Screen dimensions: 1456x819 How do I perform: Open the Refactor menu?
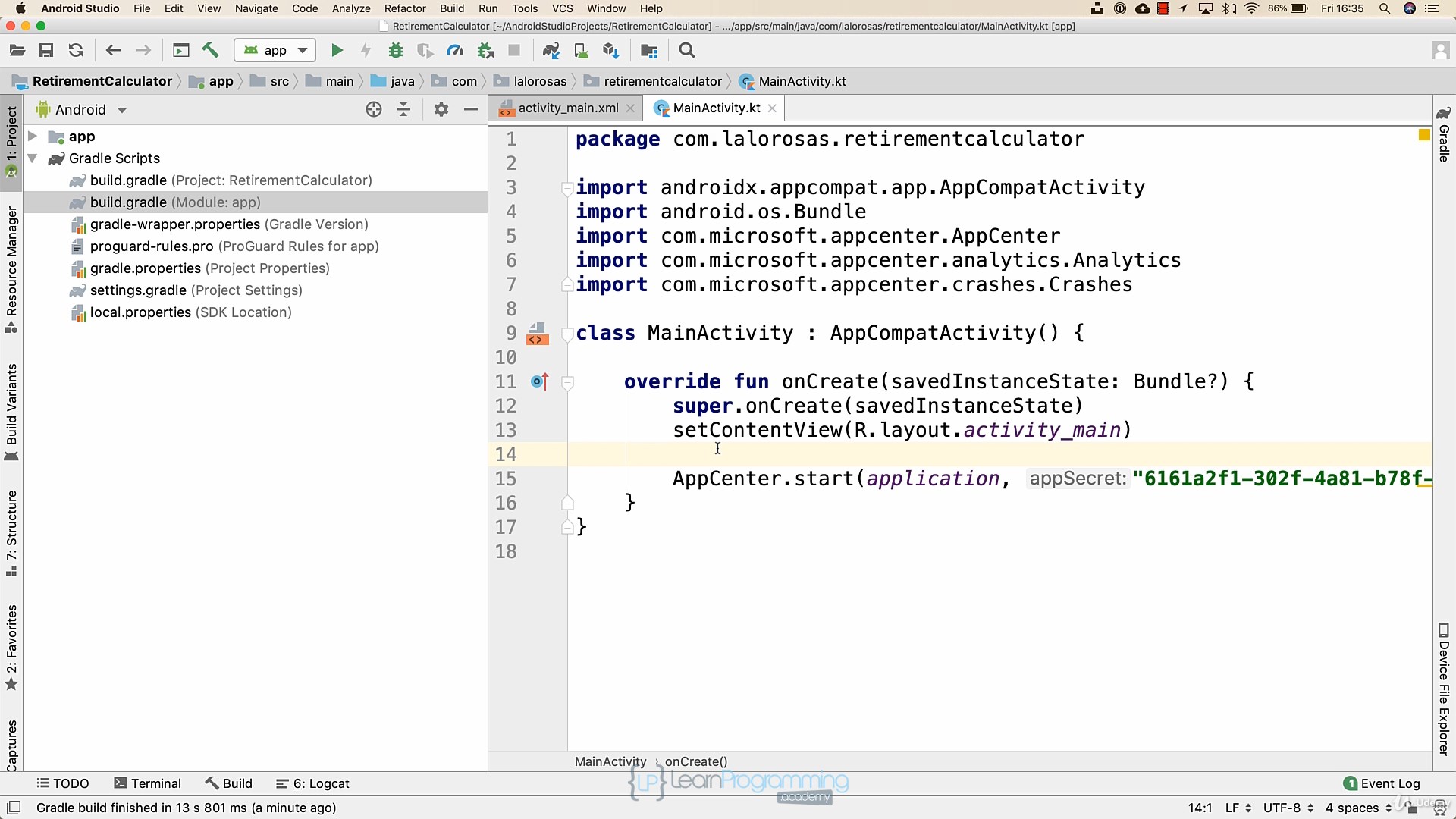(405, 8)
